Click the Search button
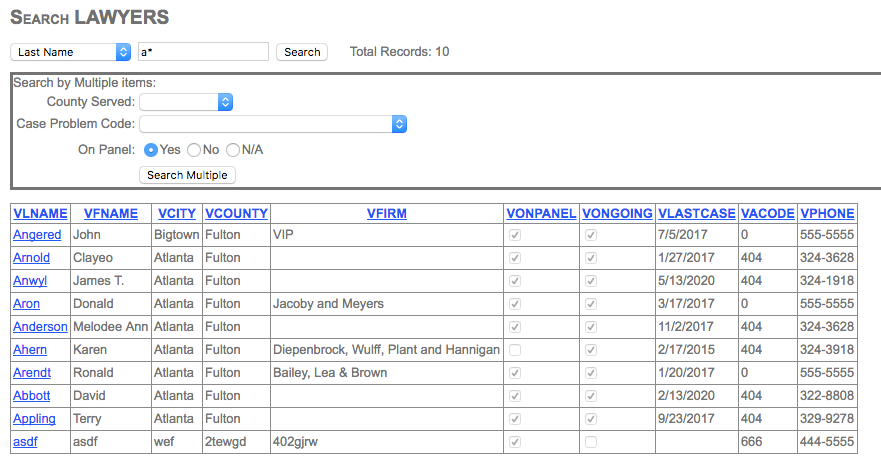This screenshot has height=460, width=881. tap(302, 52)
